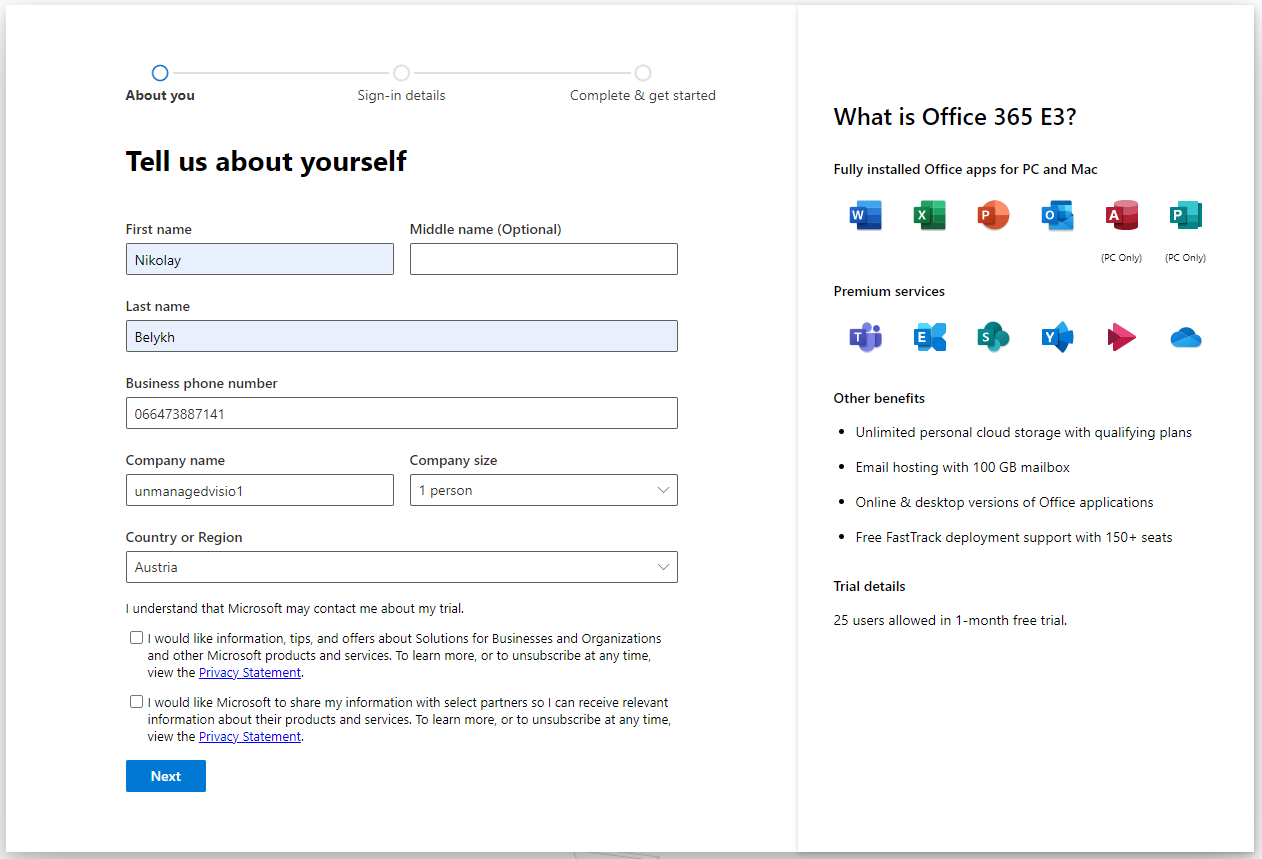
Task: Click the Outlook app icon
Action: point(1057,215)
